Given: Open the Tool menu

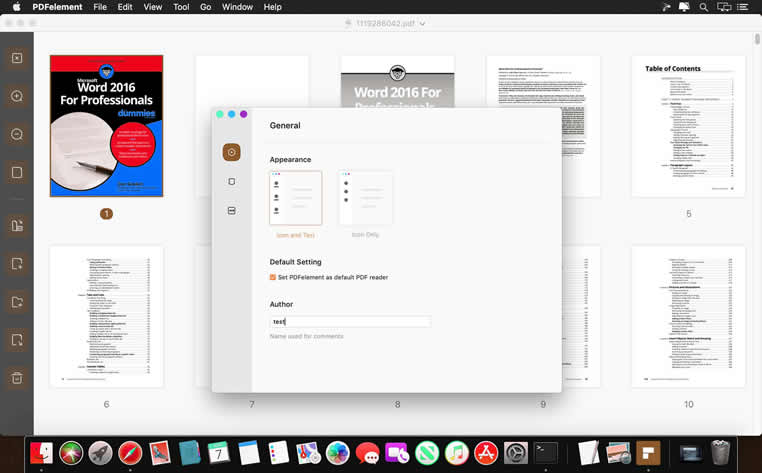Looking at the screenshot, I should pos(181,7).
